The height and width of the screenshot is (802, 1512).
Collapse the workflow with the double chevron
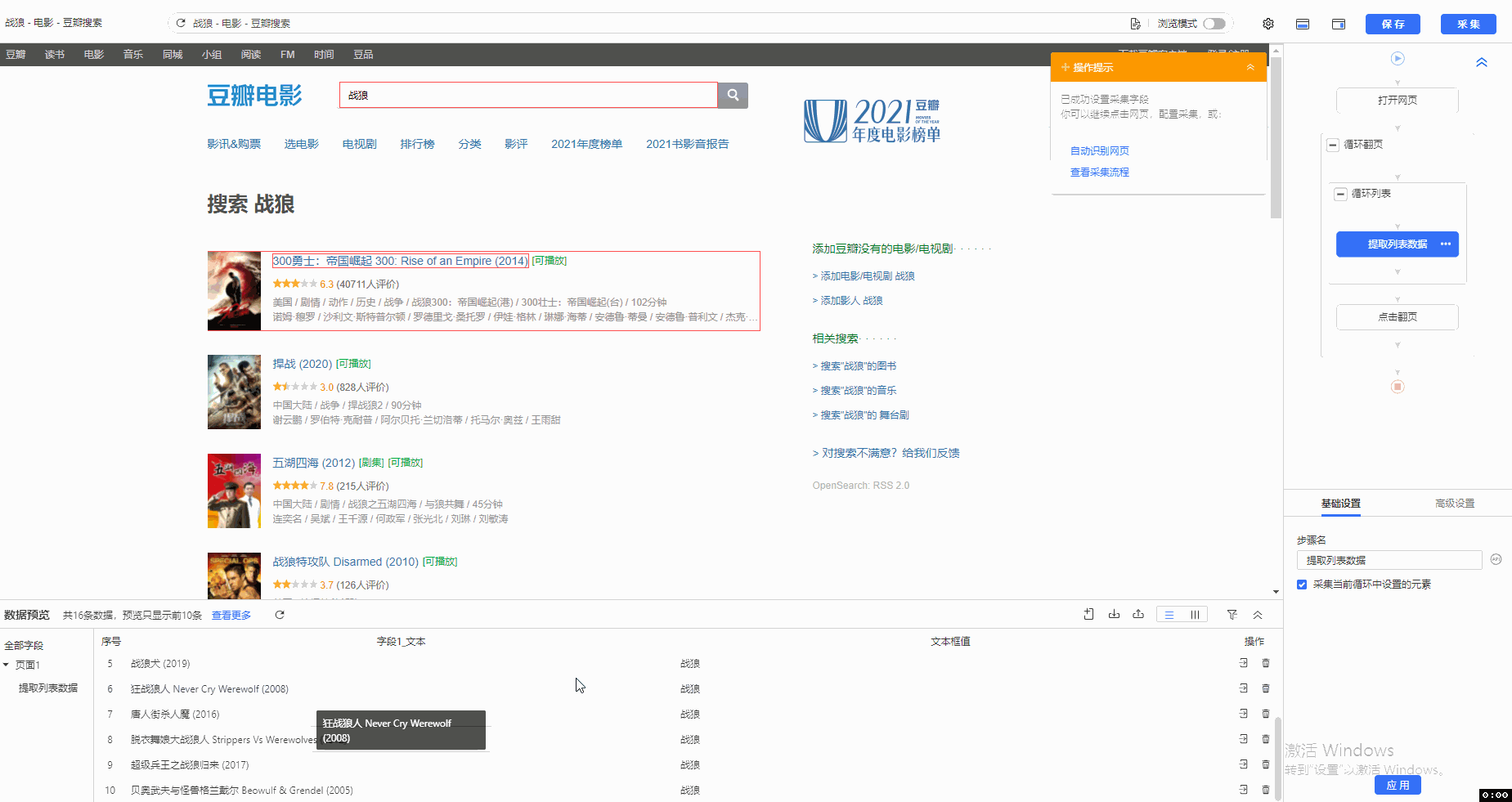pos(1481,62)
